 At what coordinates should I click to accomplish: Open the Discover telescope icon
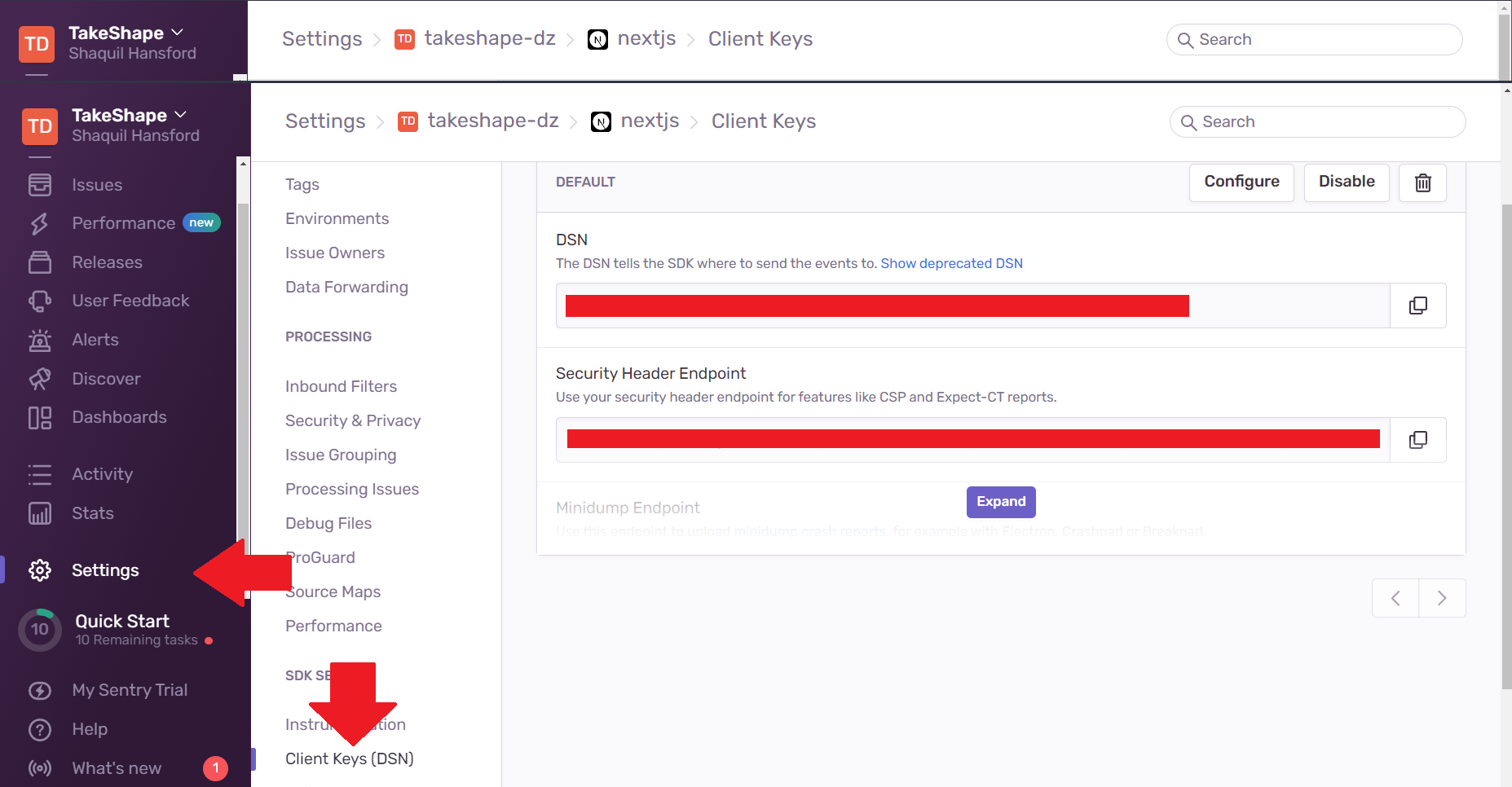coord(40,379)
